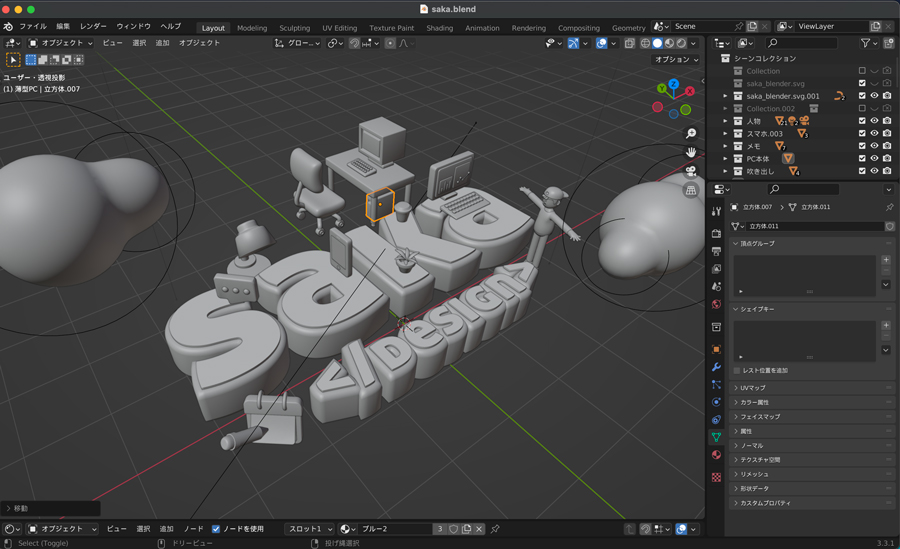Viewport: 900px width, 549px height.
Task: Click the pan hand viewport gizmo
Action: (x=690, y=152)
